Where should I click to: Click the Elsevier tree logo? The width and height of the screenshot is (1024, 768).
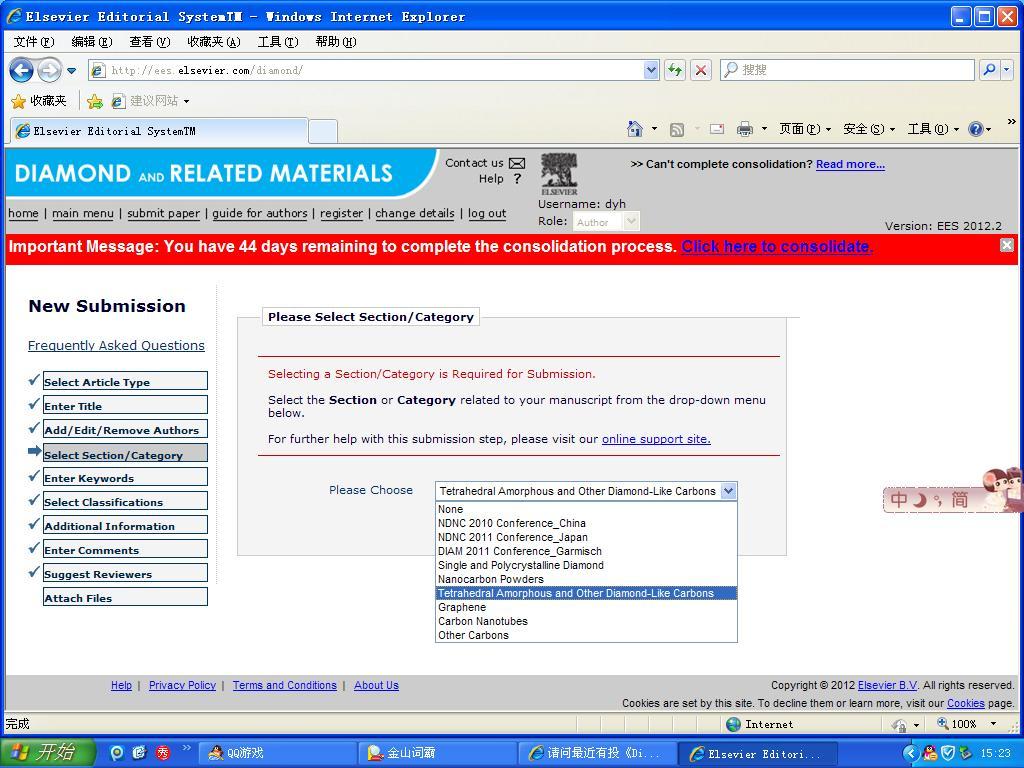559,174
